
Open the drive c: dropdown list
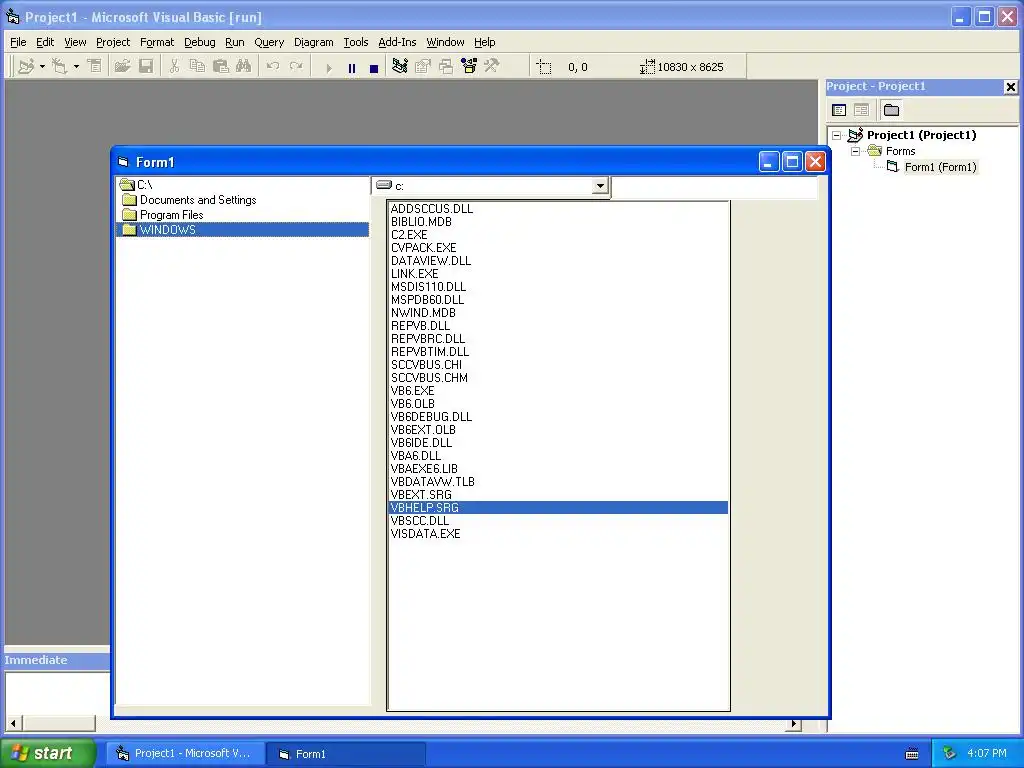pyautogui.click(x=600, y=186)
